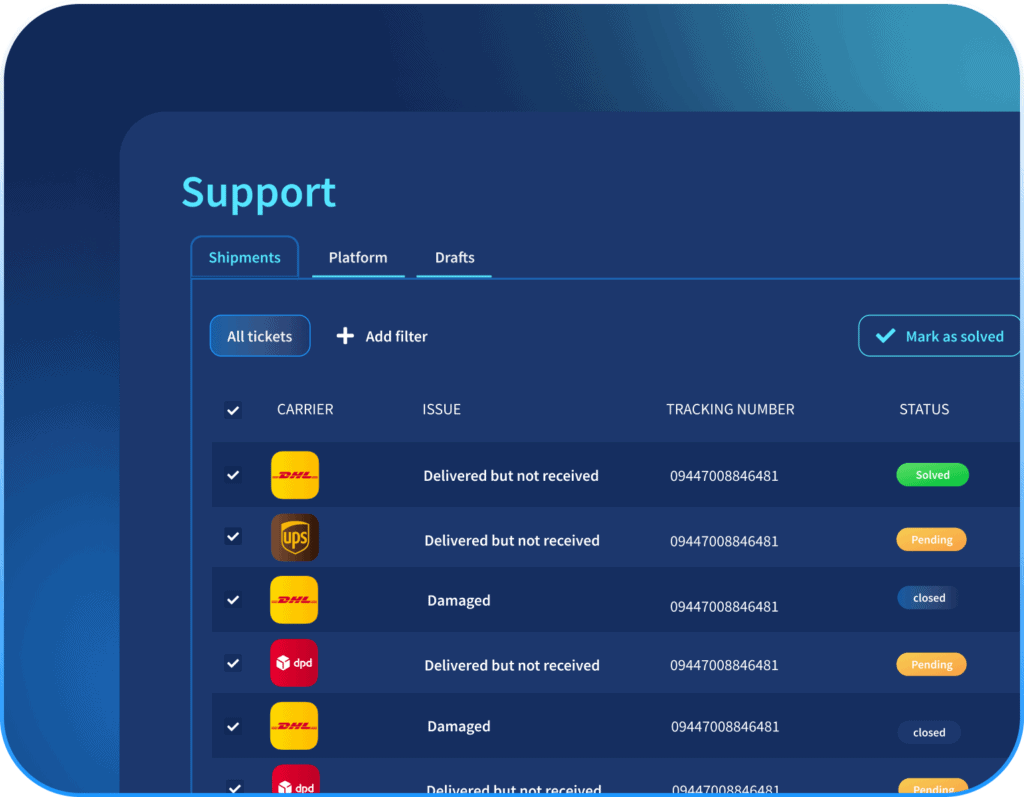Click the TRACKING NUMBER column header
The image size is (1024, 797).
pos(730,409)
